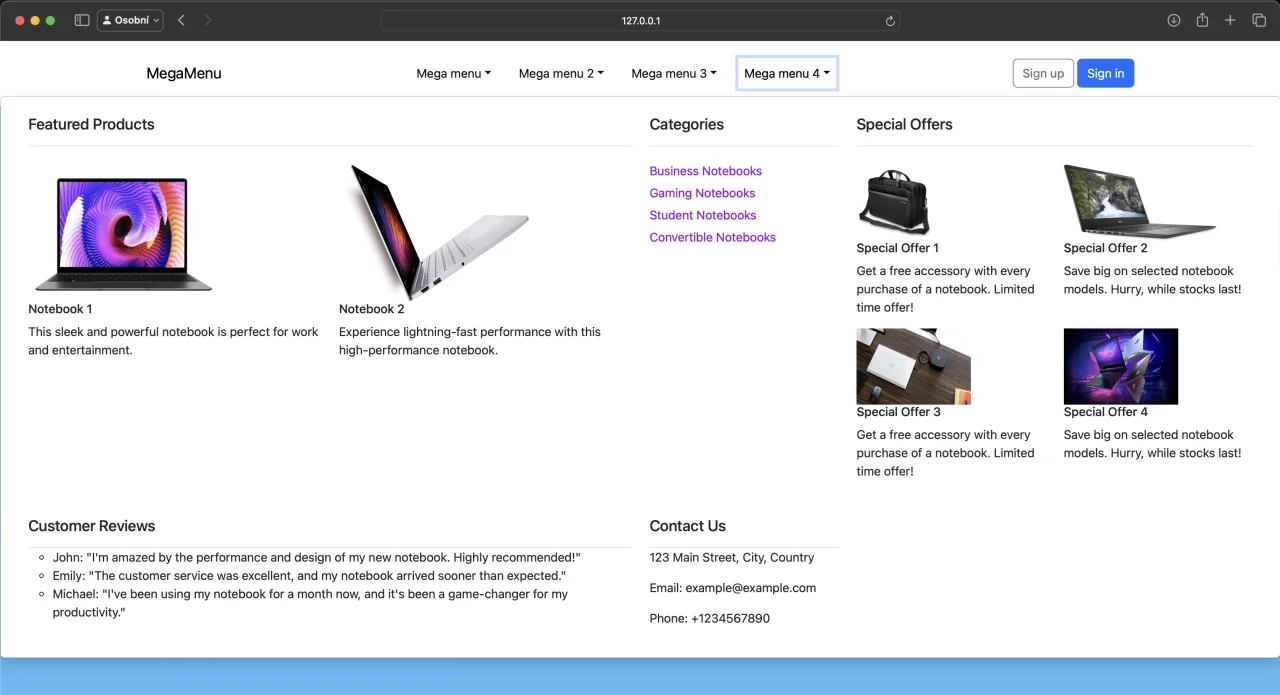Click the Special Offer 2 title
This screenshot has width=1280, height=695.
[1106, 248]
